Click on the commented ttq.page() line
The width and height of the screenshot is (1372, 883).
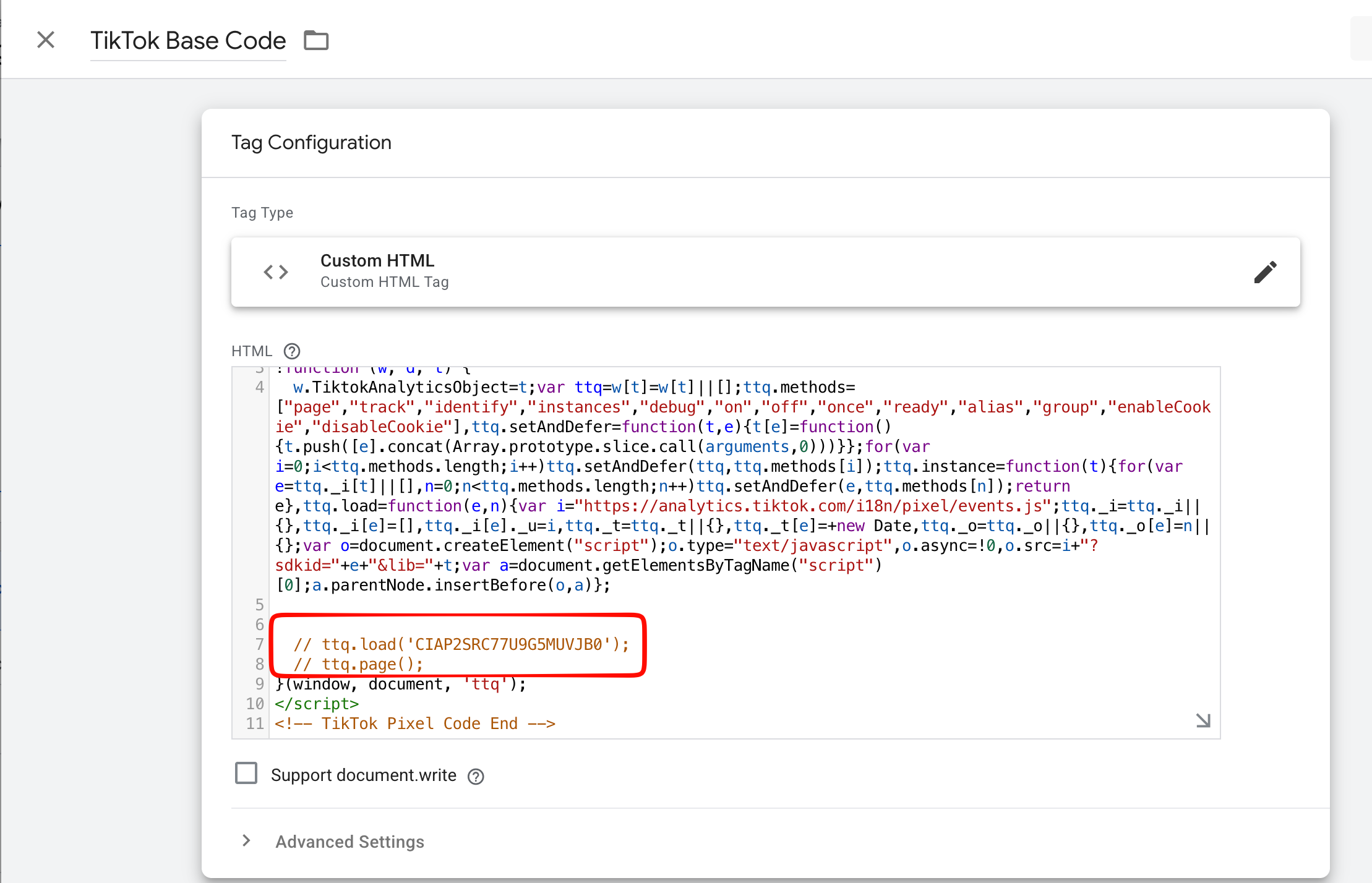pyautogui.click(x=358, y=664)
